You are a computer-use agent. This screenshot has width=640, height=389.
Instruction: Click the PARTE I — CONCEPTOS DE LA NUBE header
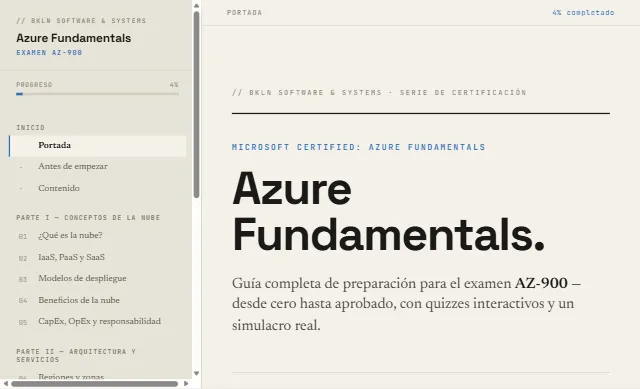[88, 218]
